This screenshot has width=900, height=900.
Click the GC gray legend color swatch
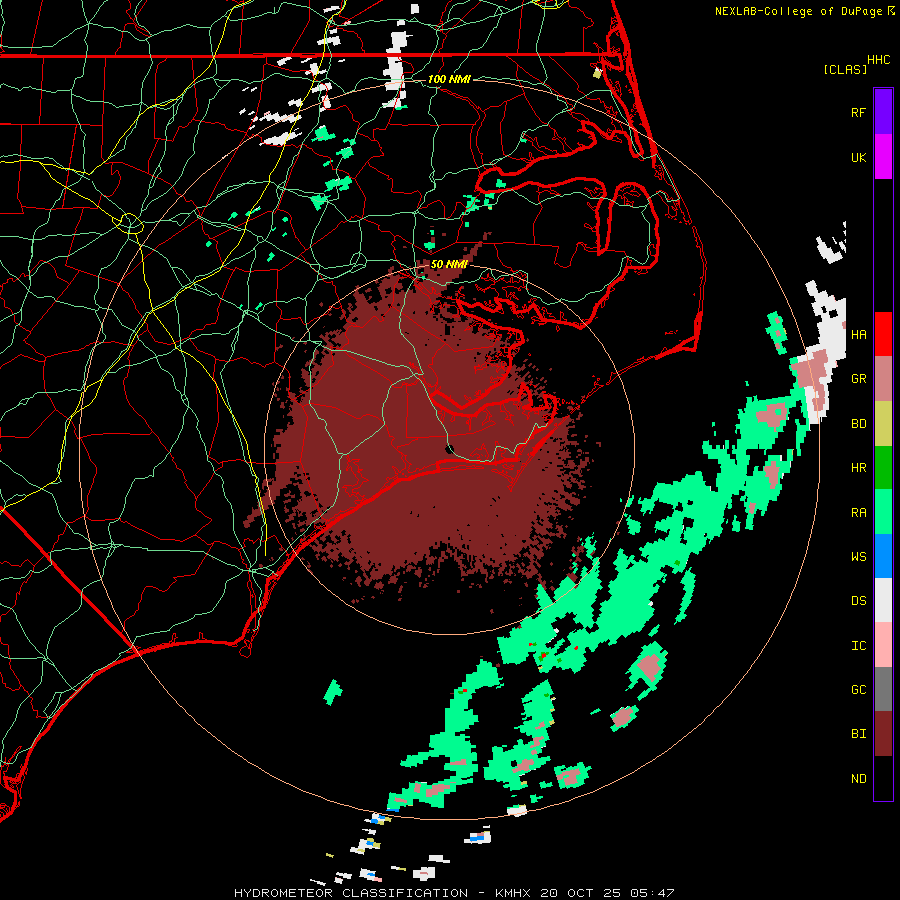[x=883, y=689]
